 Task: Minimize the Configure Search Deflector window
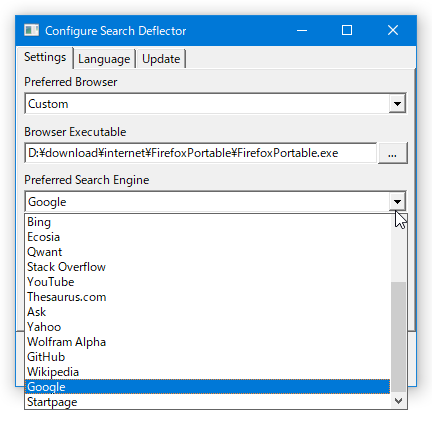(x=302, y=30)
